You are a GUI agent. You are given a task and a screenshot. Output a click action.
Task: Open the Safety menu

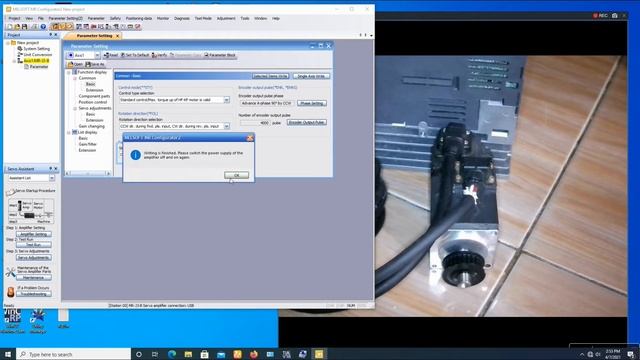tap(115, 18)
